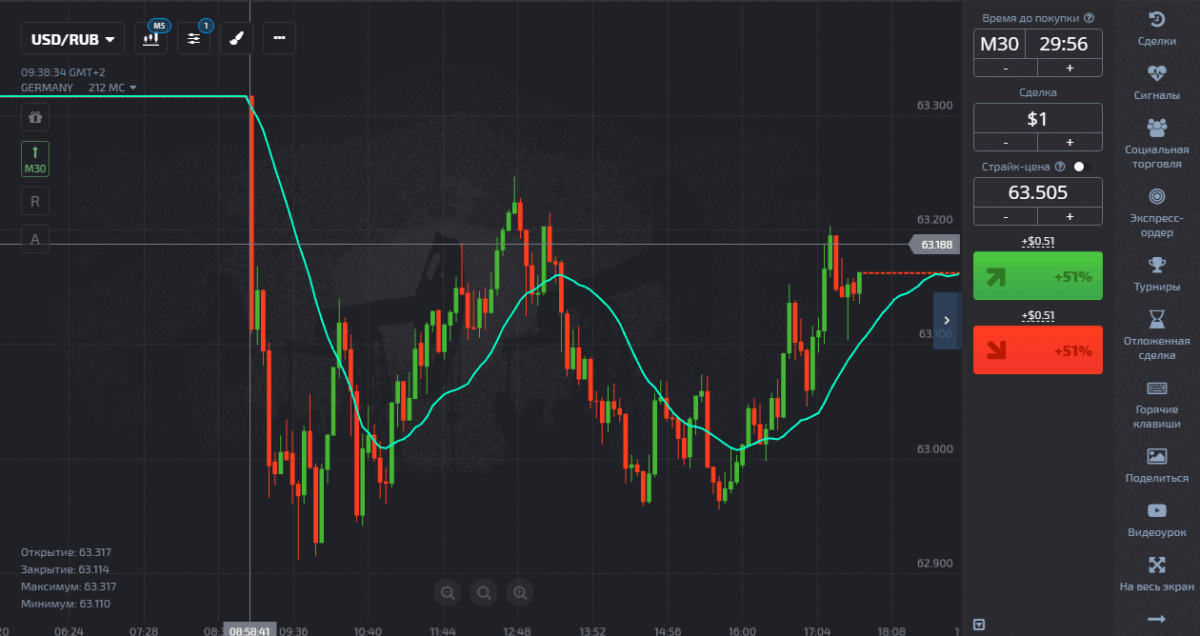
Task: Open the Сигналы panel
Action: click(x=1157, y=83)
